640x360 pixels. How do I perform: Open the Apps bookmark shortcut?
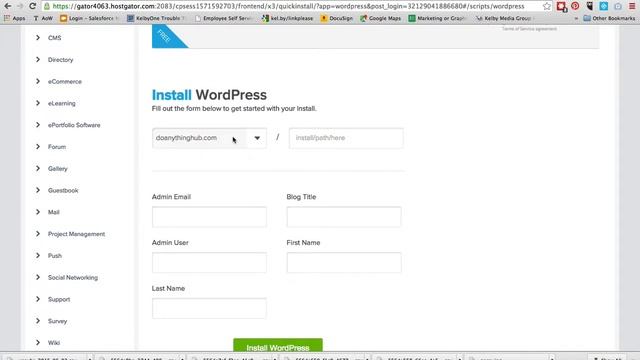[15, 18]
